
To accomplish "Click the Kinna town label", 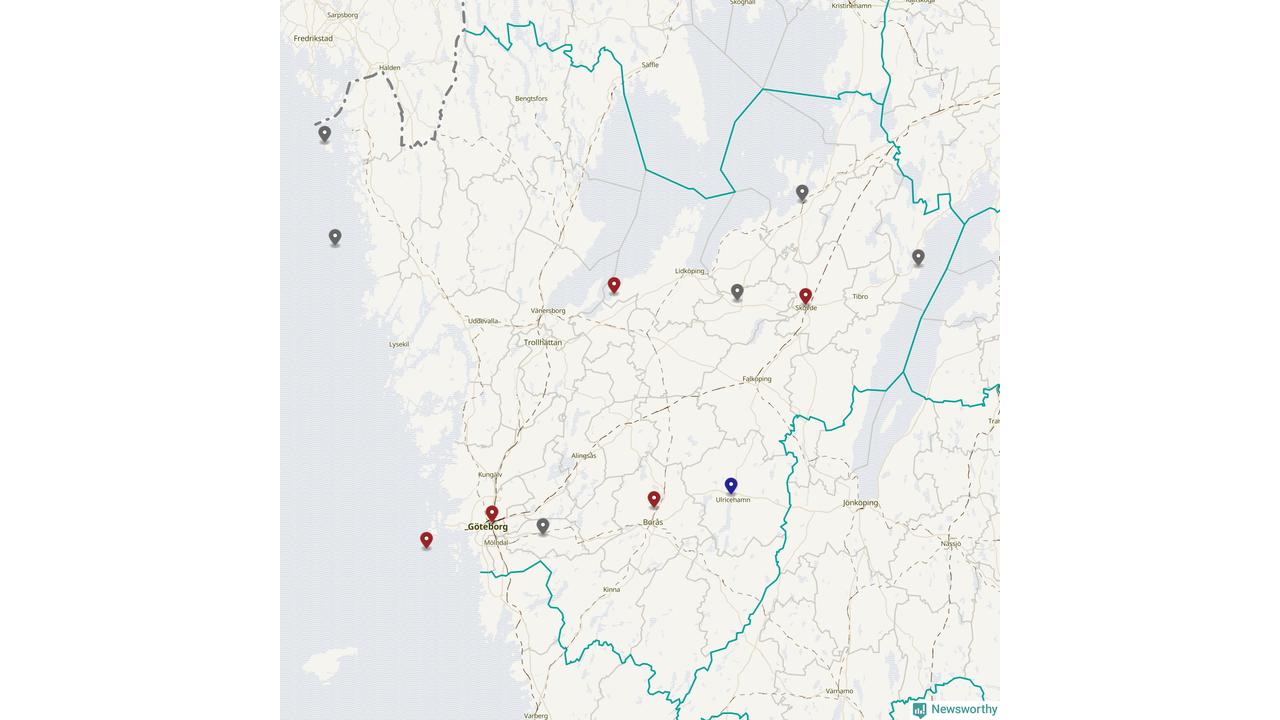I will pos(611,590).
